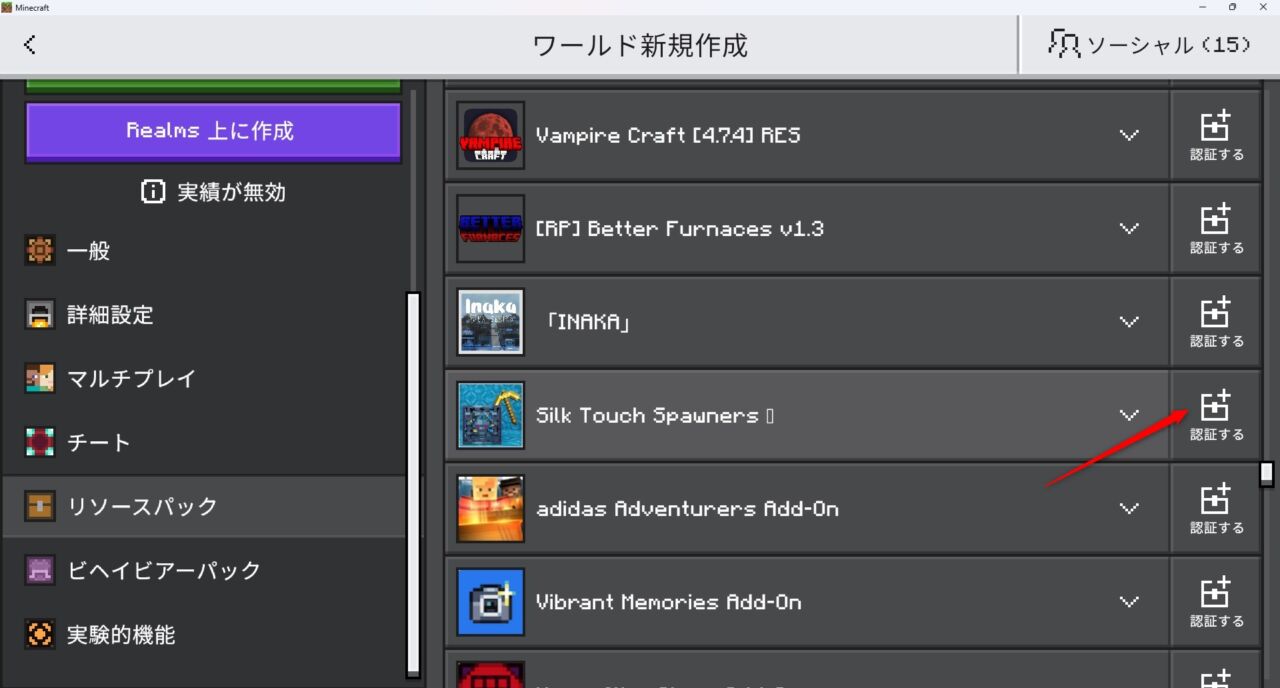The height and width of the screenshot is (688, 1280).
Task: Select the リソースパック tab
Action: click(204, 507)
